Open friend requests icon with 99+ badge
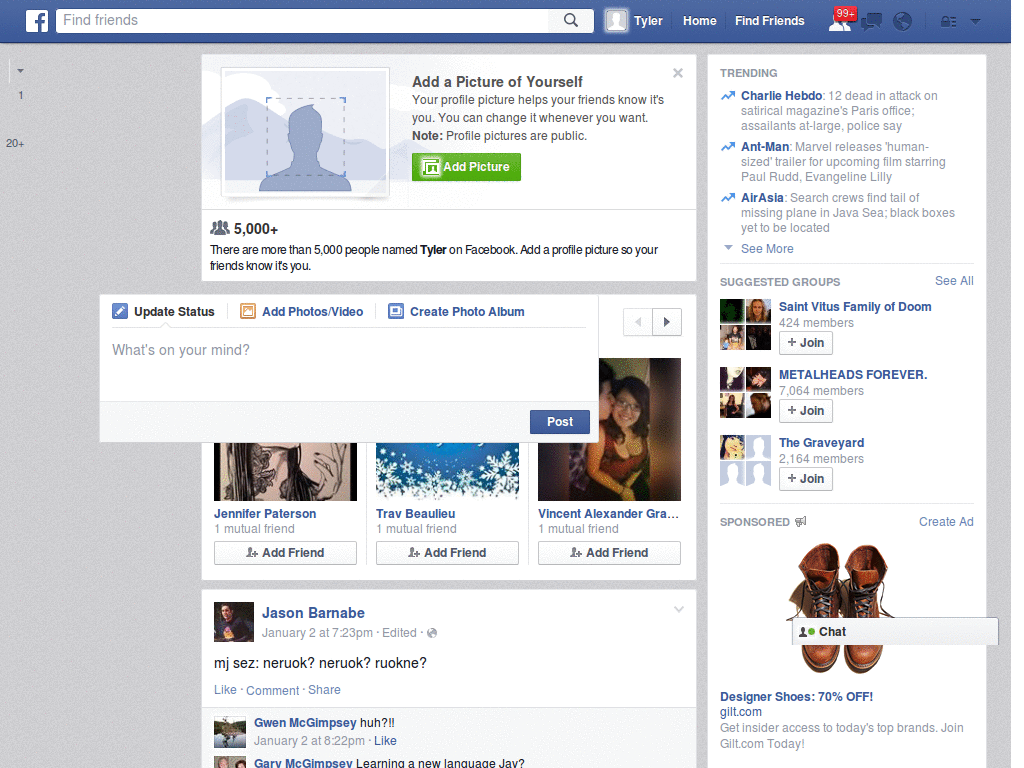This screenshot has height=768, width=1024. [840, 21]
